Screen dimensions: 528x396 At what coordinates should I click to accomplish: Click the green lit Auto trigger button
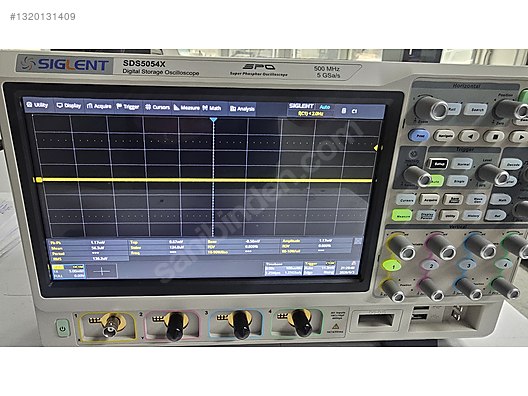coord(436,181)
